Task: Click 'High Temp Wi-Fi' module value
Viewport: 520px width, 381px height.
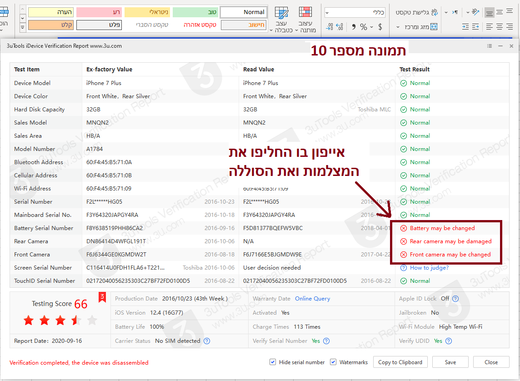Action: pos(460,327)
